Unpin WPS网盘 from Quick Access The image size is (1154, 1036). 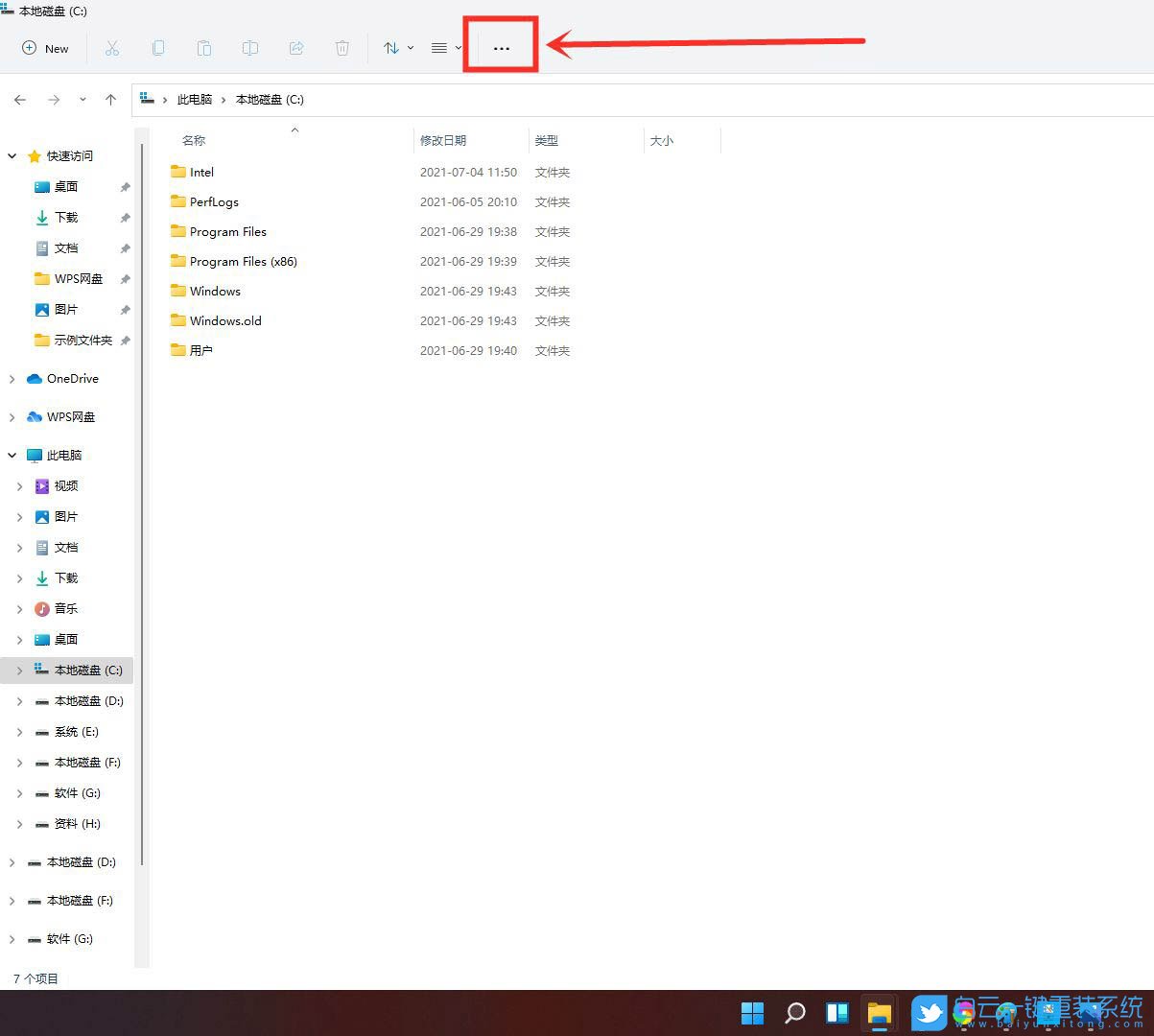tap(125, 278)
